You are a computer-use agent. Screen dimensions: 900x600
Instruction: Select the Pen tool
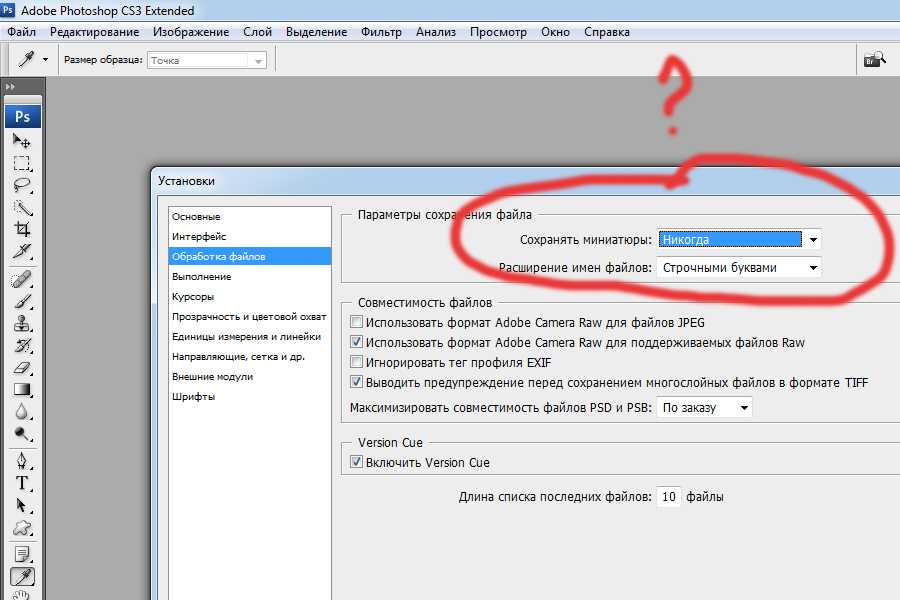pyautogui.click(x=22, y=461)
